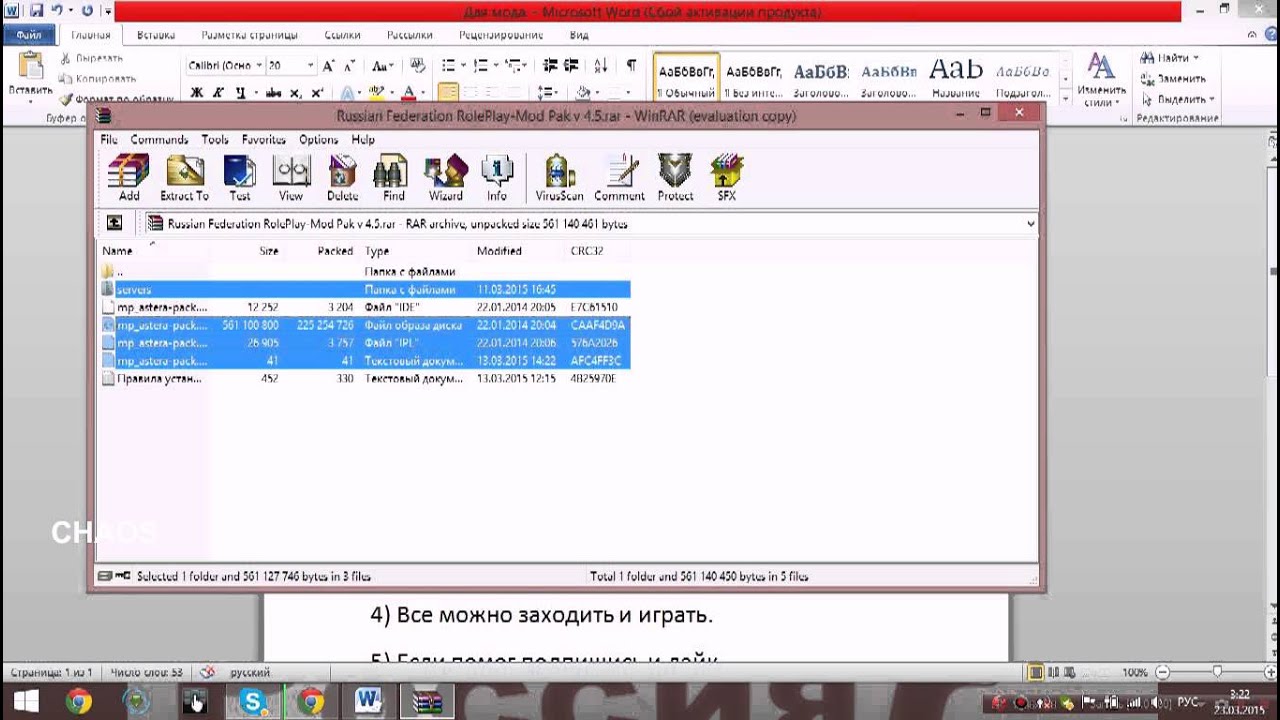The width and height of the screenshot is (1280, 720).
Task: Click the zoom out minus button in Word
Action: click(x=1160, y=673)
